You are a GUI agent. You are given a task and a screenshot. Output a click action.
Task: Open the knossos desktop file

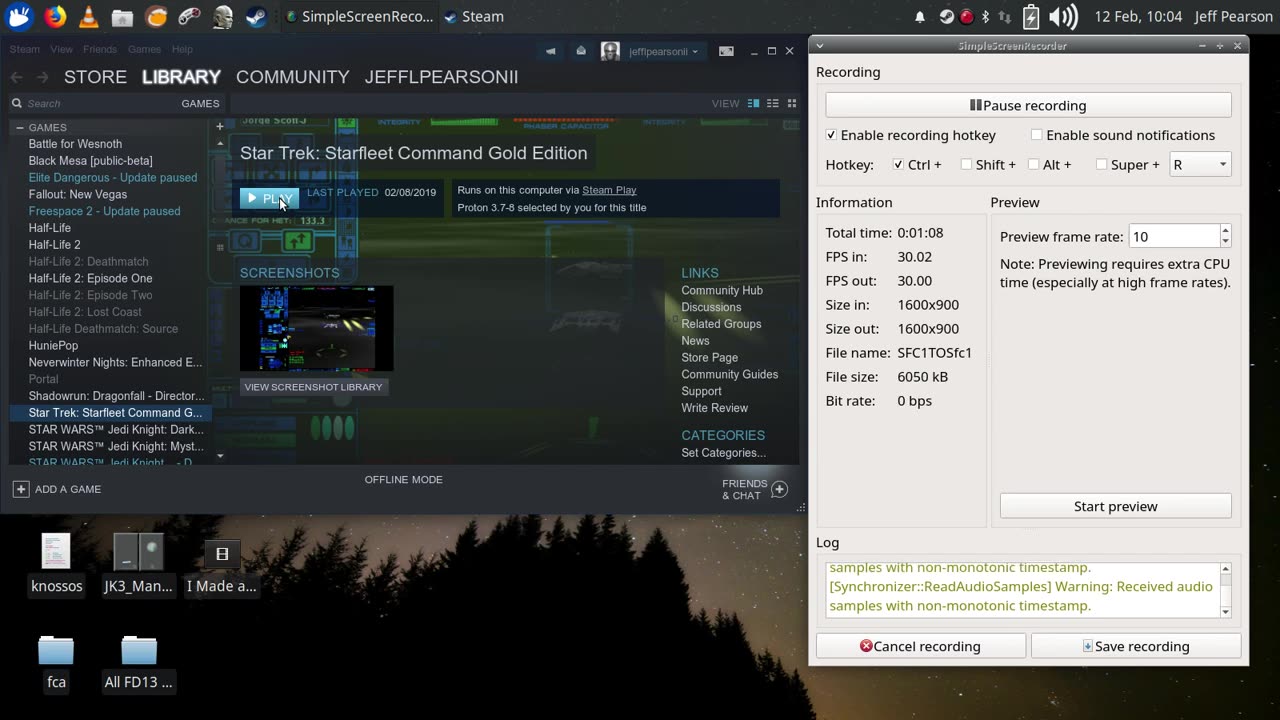point(56,564)
